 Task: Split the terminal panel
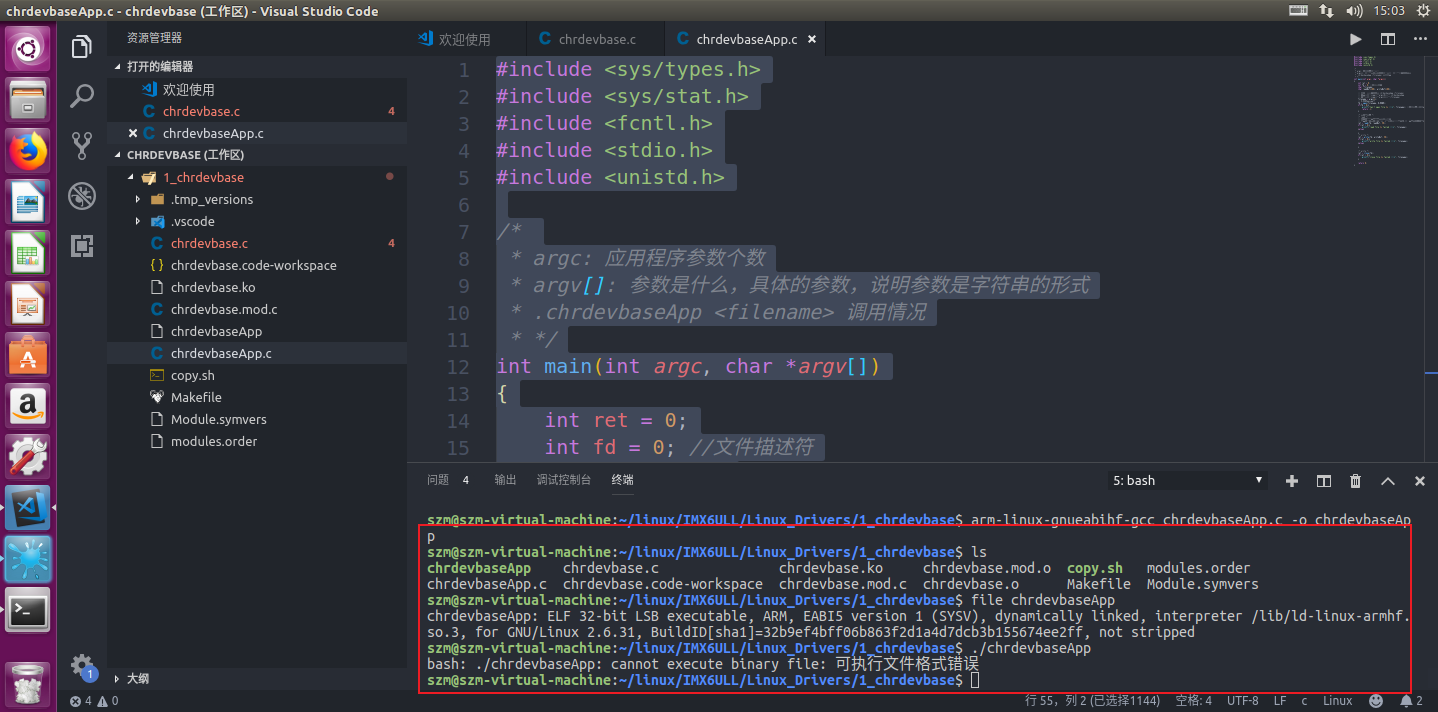coord(1324,481)
